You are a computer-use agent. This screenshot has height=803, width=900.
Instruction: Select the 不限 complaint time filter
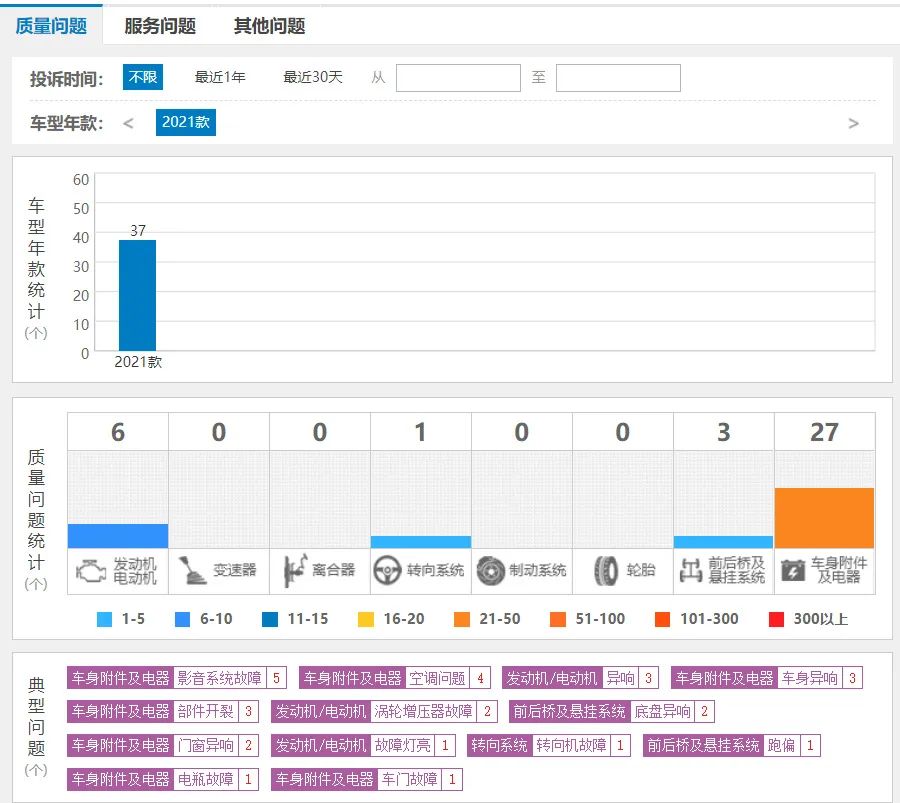click(143, 77)
